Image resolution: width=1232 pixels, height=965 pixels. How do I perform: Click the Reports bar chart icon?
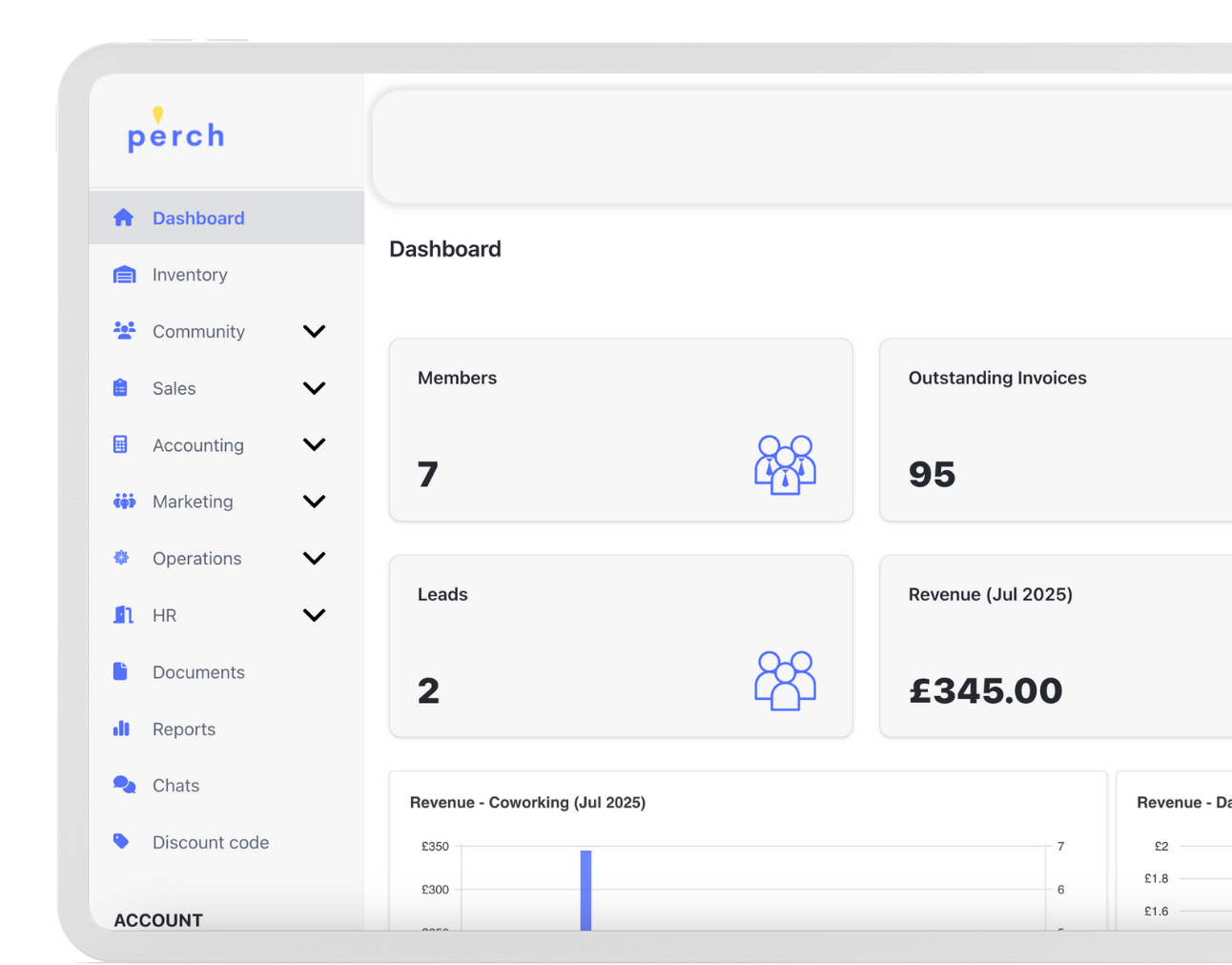point(121,729)
